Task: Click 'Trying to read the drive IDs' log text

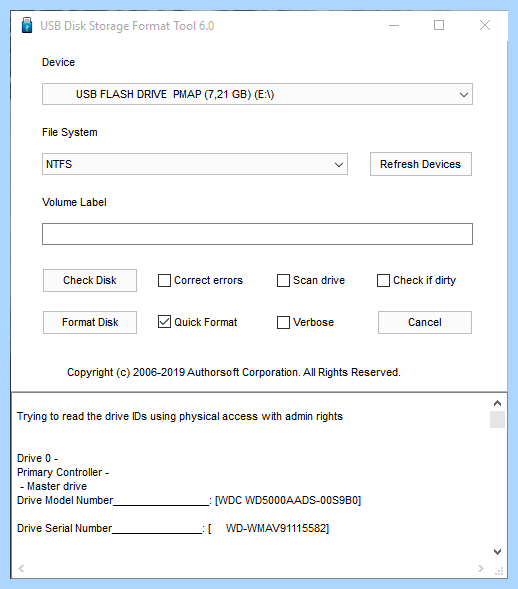Action: click(180, 417)
